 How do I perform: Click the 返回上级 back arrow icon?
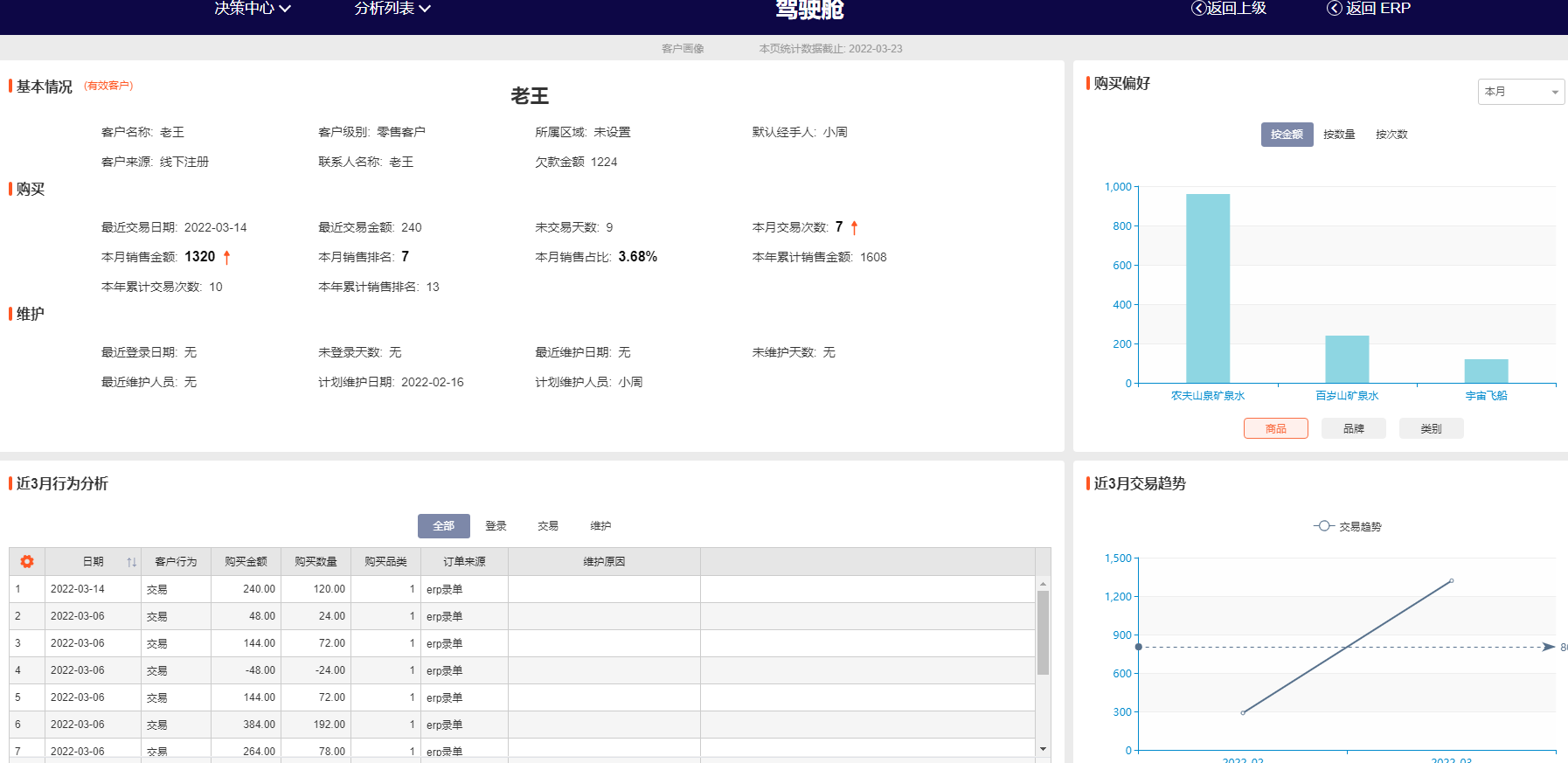pos(1198,8)
